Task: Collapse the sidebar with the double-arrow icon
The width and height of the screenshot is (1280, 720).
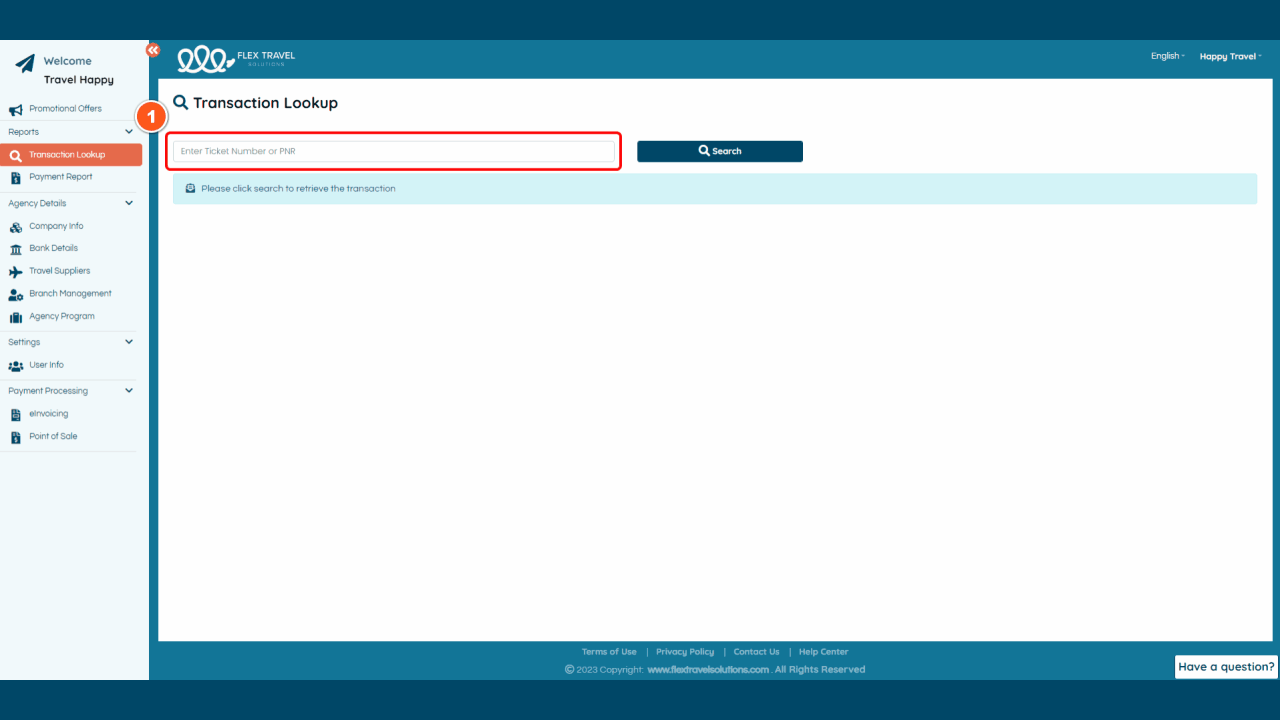Action: coord(153,50)
